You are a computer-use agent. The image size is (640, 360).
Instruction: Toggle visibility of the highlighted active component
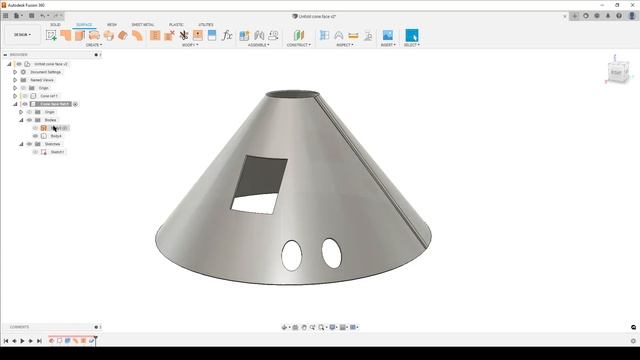pos(25,104)
